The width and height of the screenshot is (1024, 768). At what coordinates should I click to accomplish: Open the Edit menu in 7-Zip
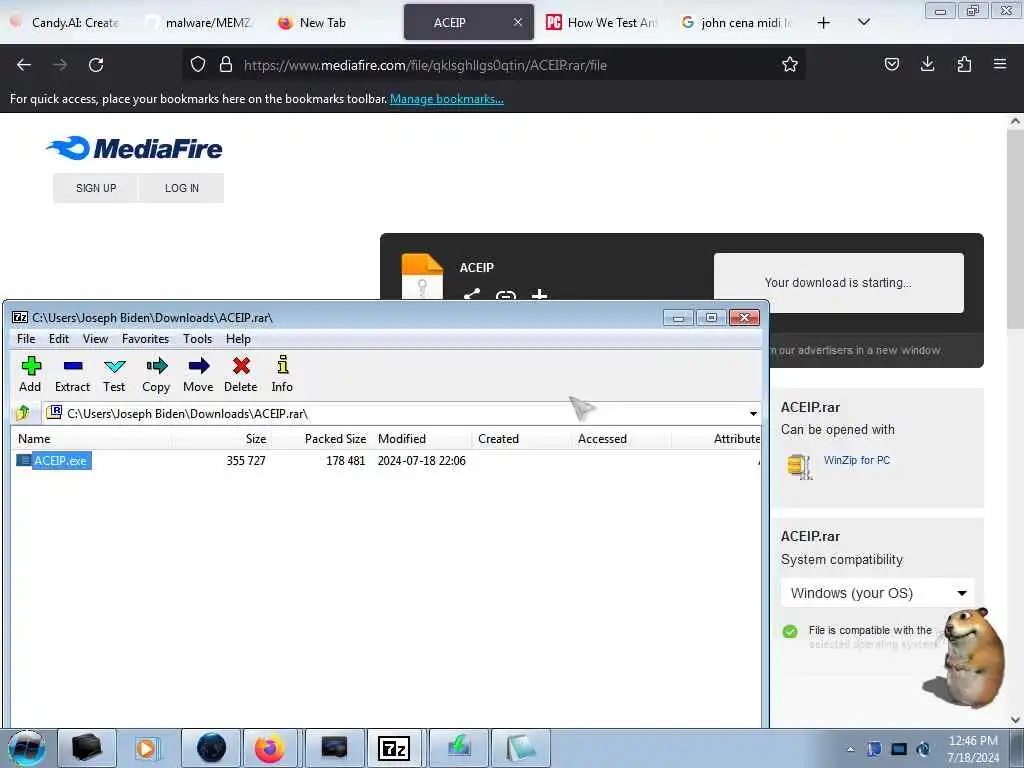click(59, 339)
